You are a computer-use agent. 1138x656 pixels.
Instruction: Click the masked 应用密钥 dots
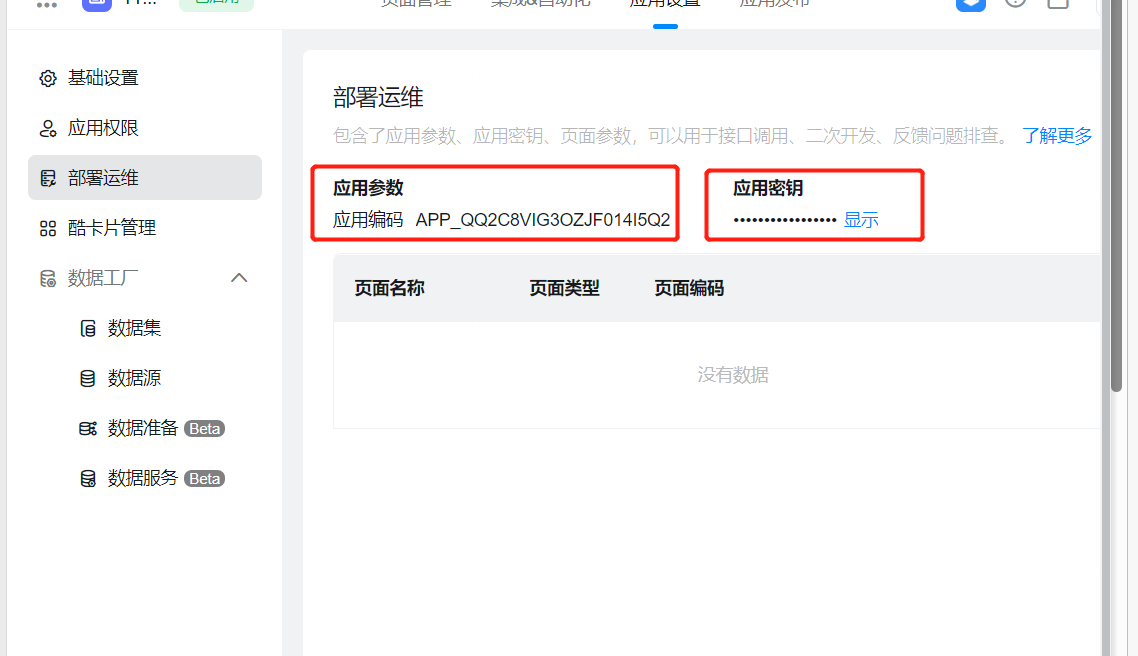click(x=785, y=220)
